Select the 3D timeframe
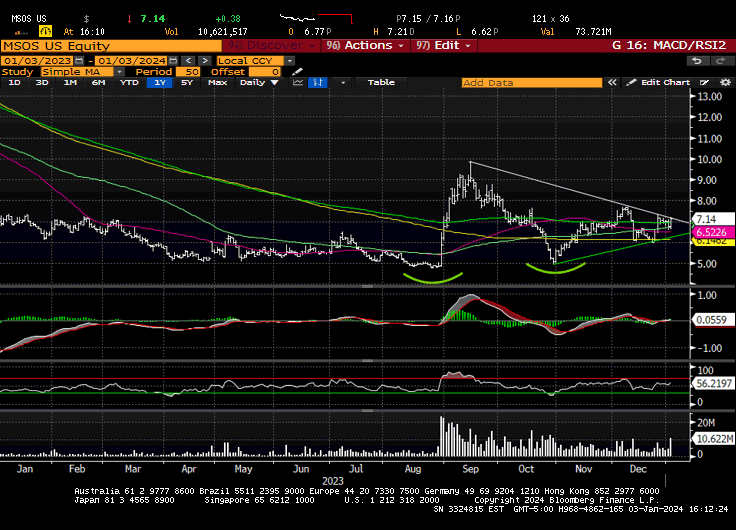 pos(42,83)
